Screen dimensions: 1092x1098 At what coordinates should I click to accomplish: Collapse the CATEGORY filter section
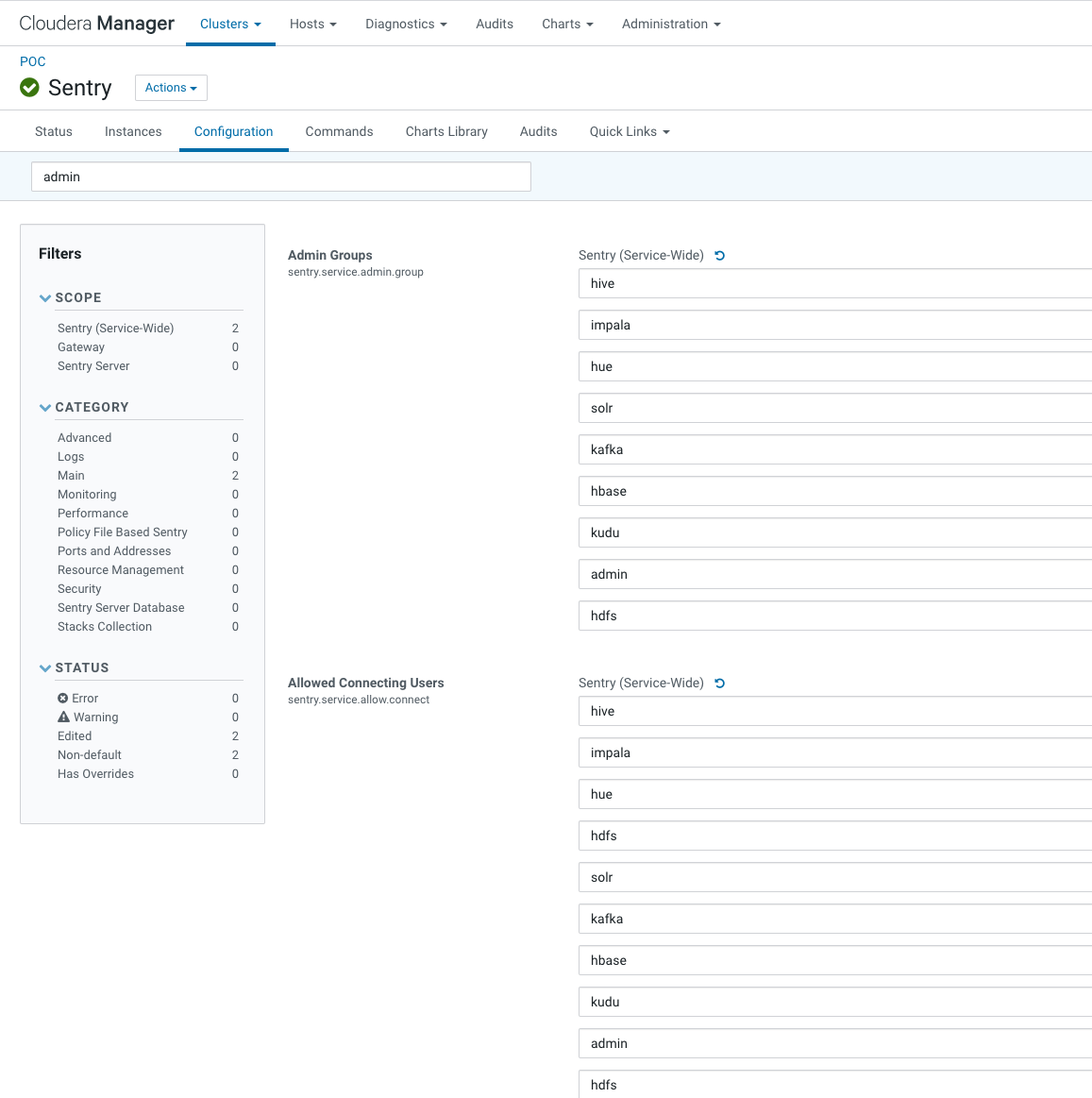click(x=44, y=408)
